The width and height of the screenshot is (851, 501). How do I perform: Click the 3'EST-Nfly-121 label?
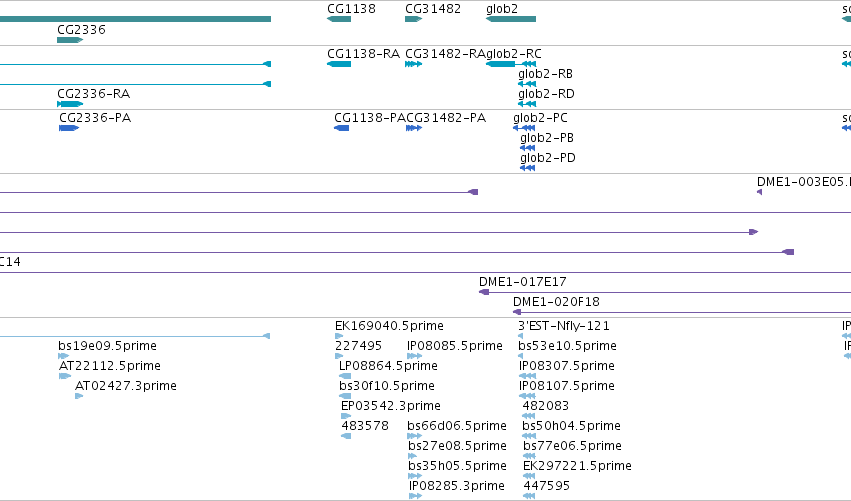(x=564, y=326)
